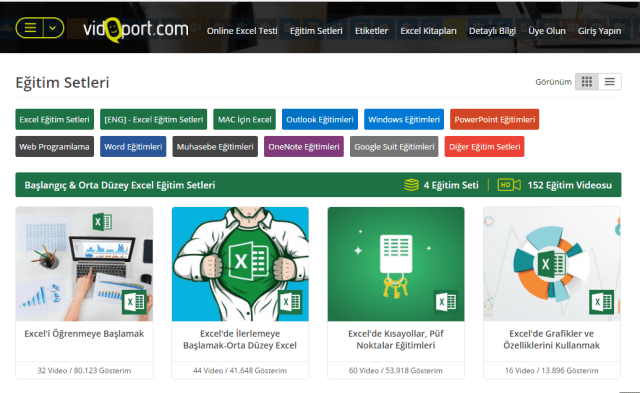The width and height of the screenshot is (640, 393).
Task: Select Outlook Eğitimleri category button
Action: point(320,120)
